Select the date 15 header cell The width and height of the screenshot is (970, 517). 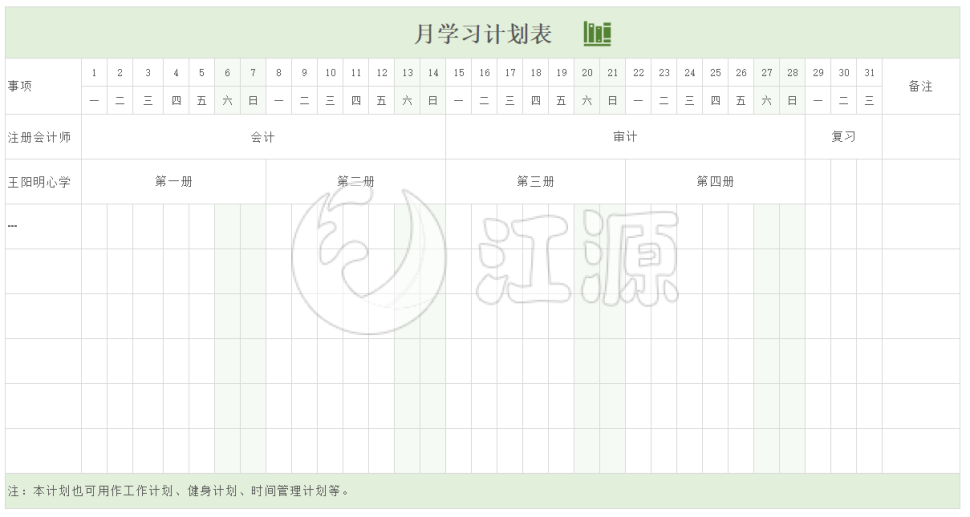(x=458, y=73)
